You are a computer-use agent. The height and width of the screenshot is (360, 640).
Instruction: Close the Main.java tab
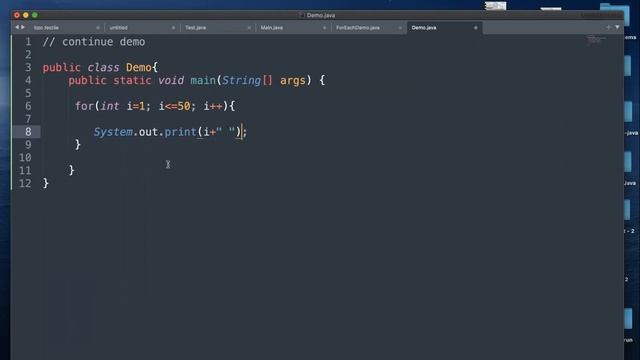point(324,28)
